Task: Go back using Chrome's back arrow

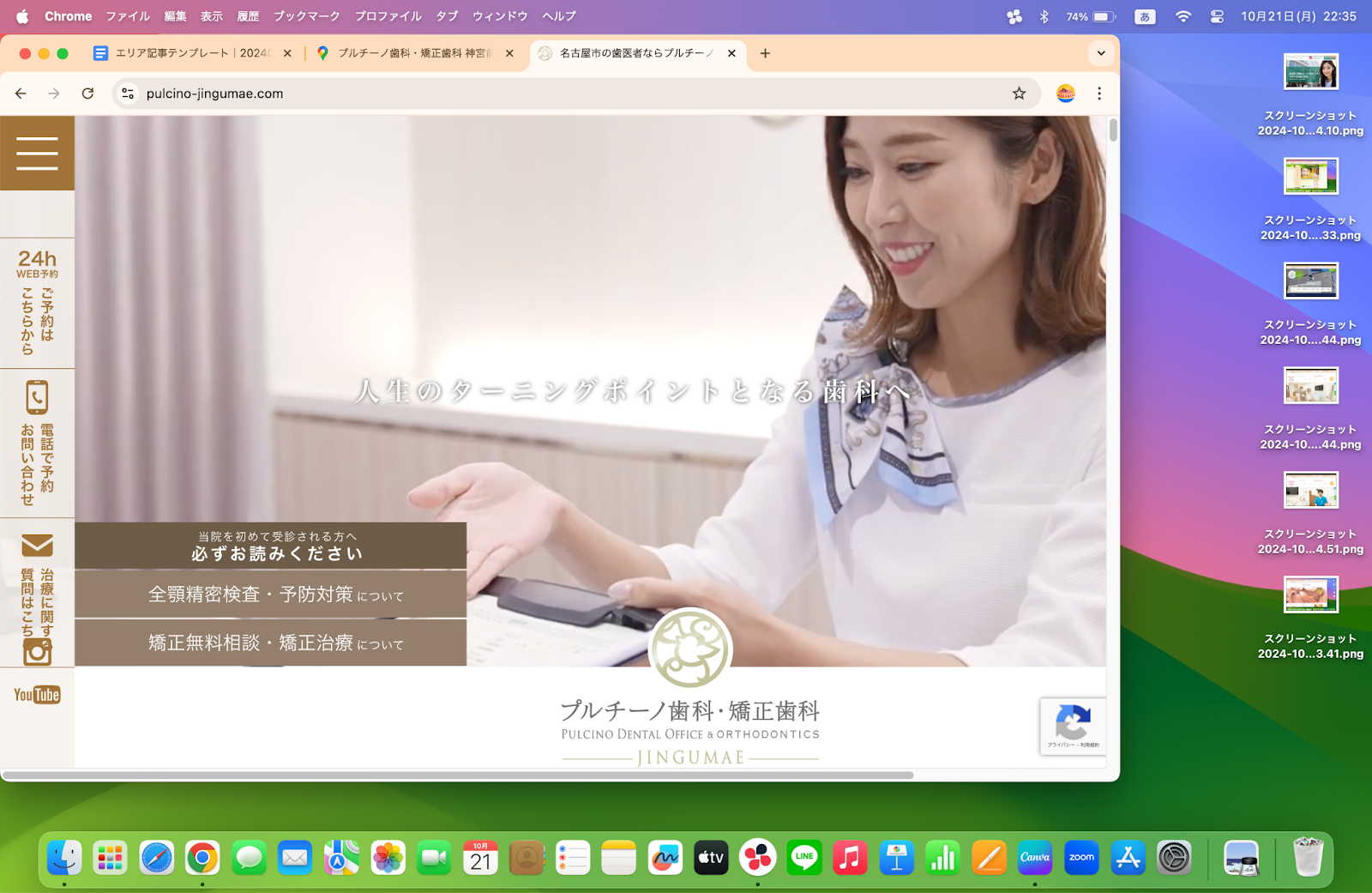Action: click(x=21, y=94)
